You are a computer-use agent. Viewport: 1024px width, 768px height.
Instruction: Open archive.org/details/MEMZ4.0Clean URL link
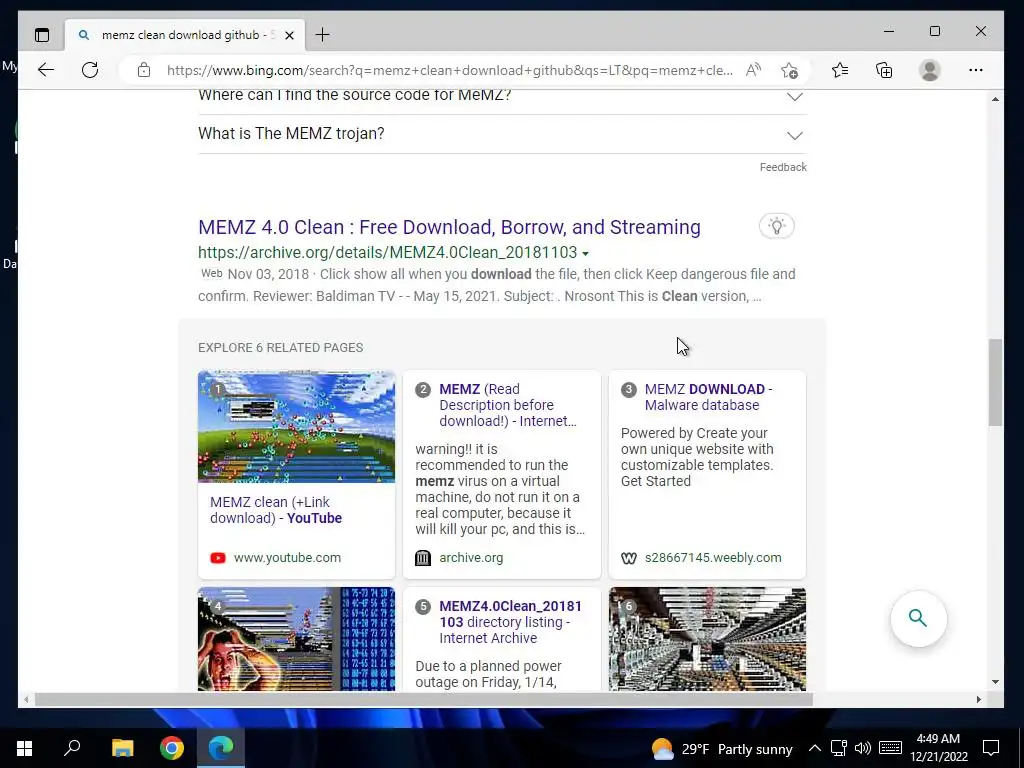pos(387,253)
